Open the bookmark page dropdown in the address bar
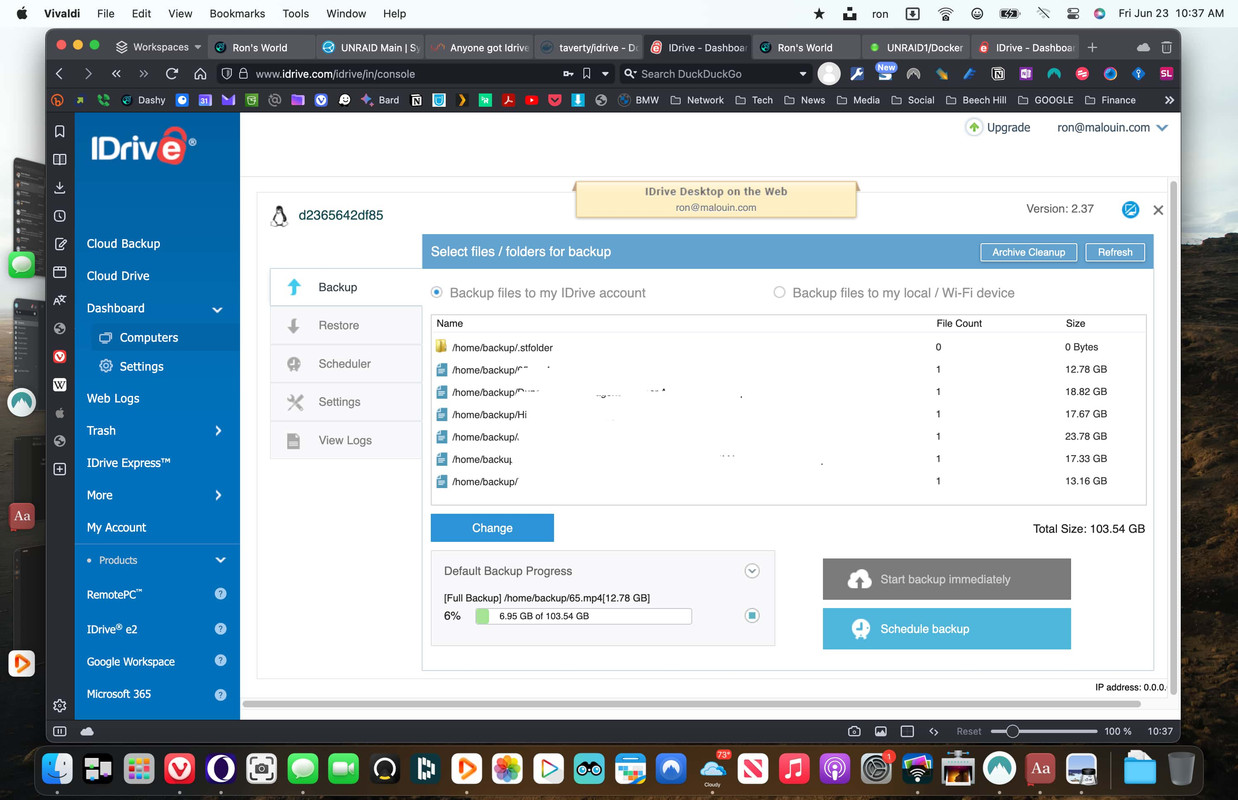This screenshot has height=800, width=1238. 605,74
